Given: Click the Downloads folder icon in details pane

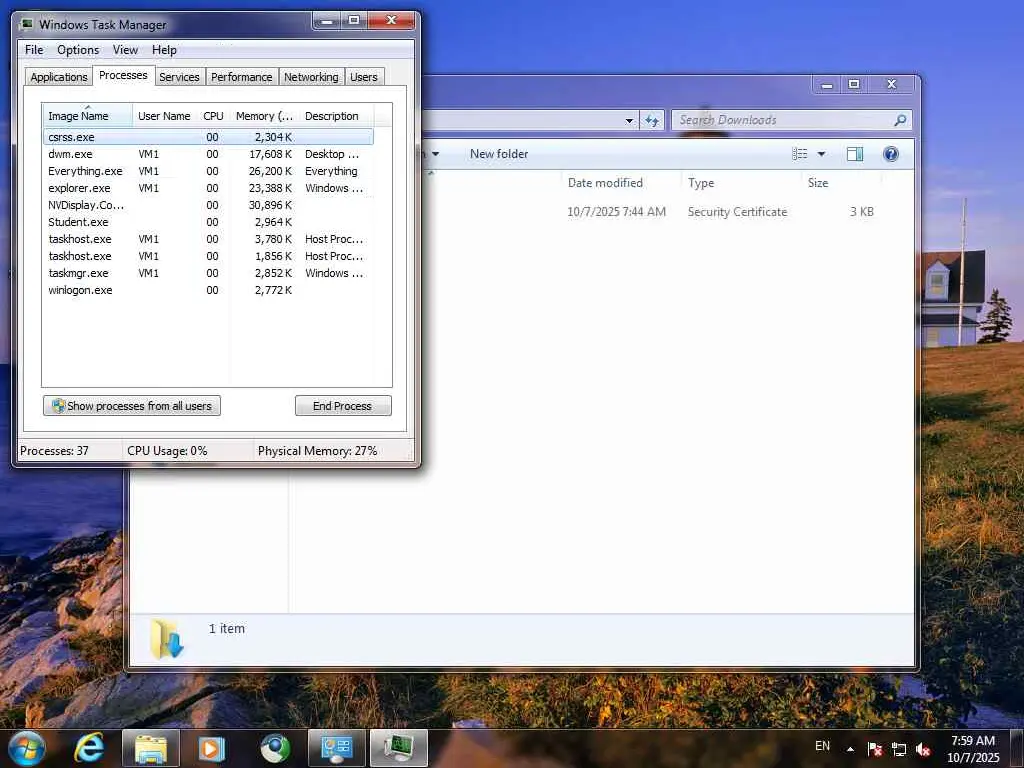Looking at the screenshot, I should 167,639.
